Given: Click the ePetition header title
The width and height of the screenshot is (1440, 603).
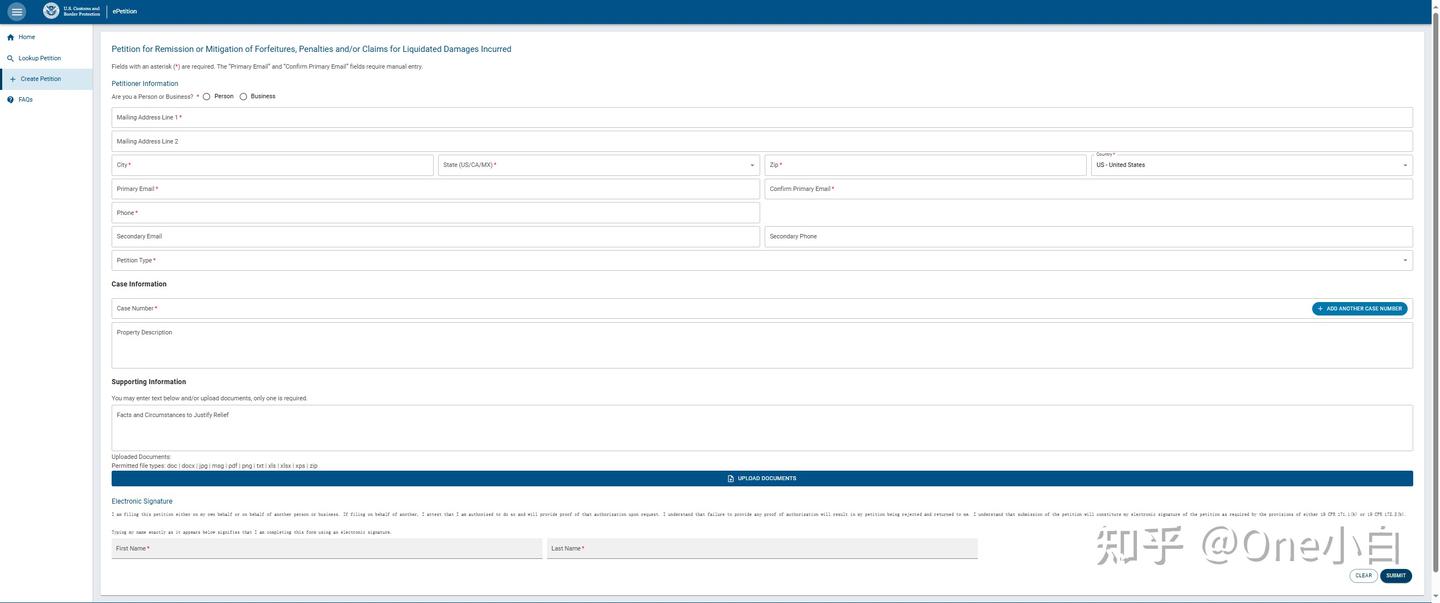Looking at the screenshot, I should 125,11.
